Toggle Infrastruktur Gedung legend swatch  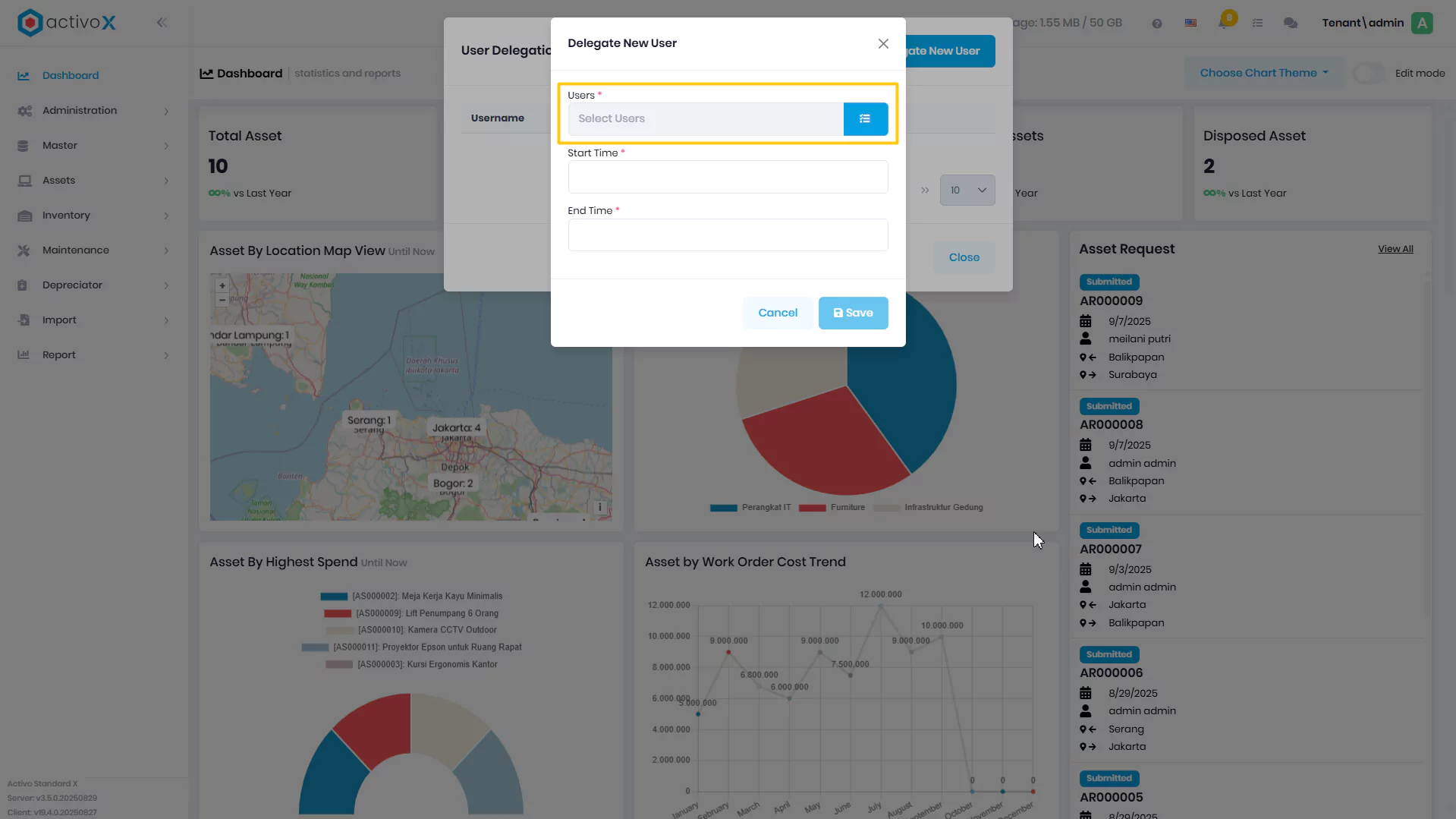(886, 508)
